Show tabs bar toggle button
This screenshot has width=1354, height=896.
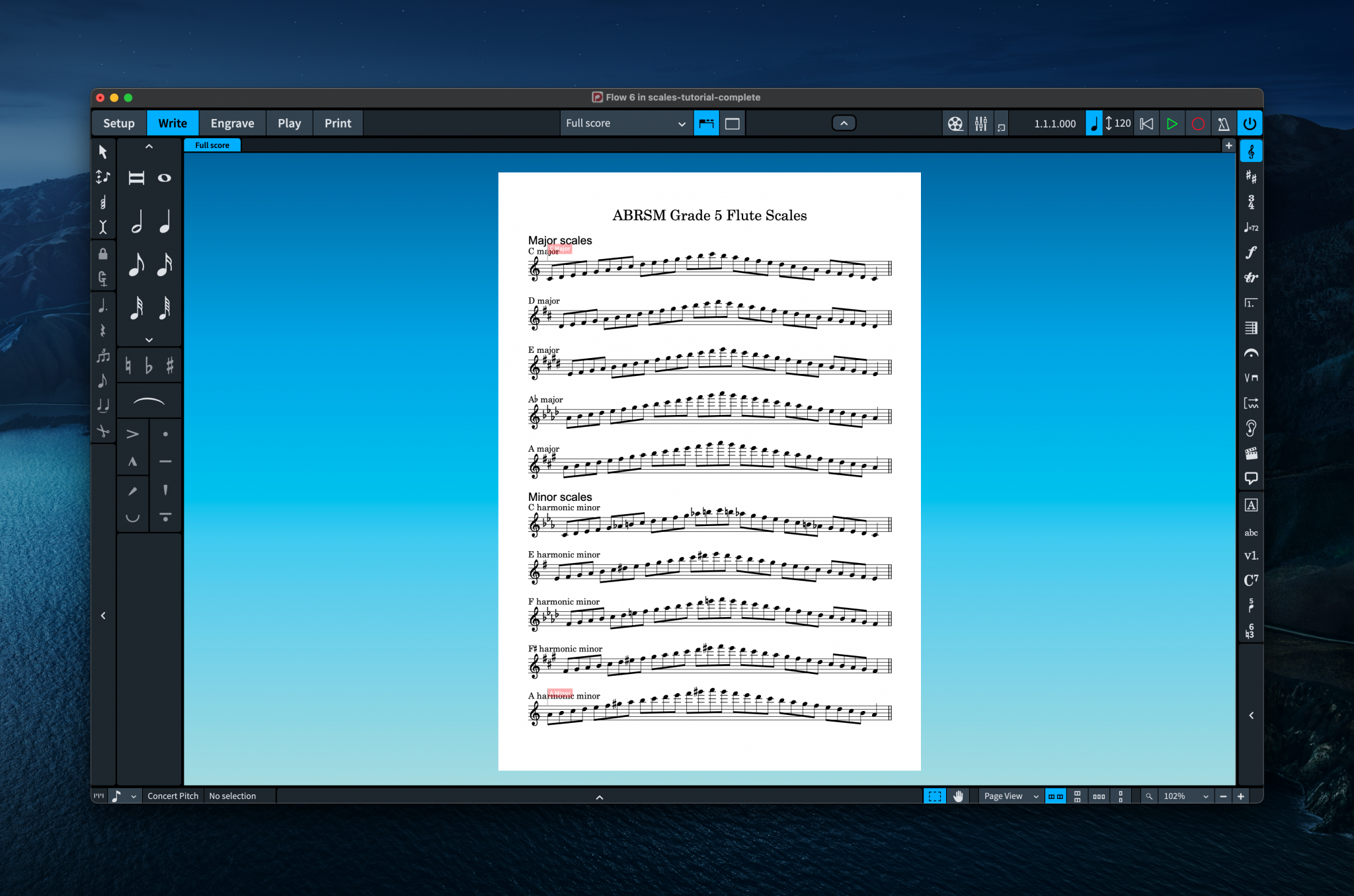707,124
